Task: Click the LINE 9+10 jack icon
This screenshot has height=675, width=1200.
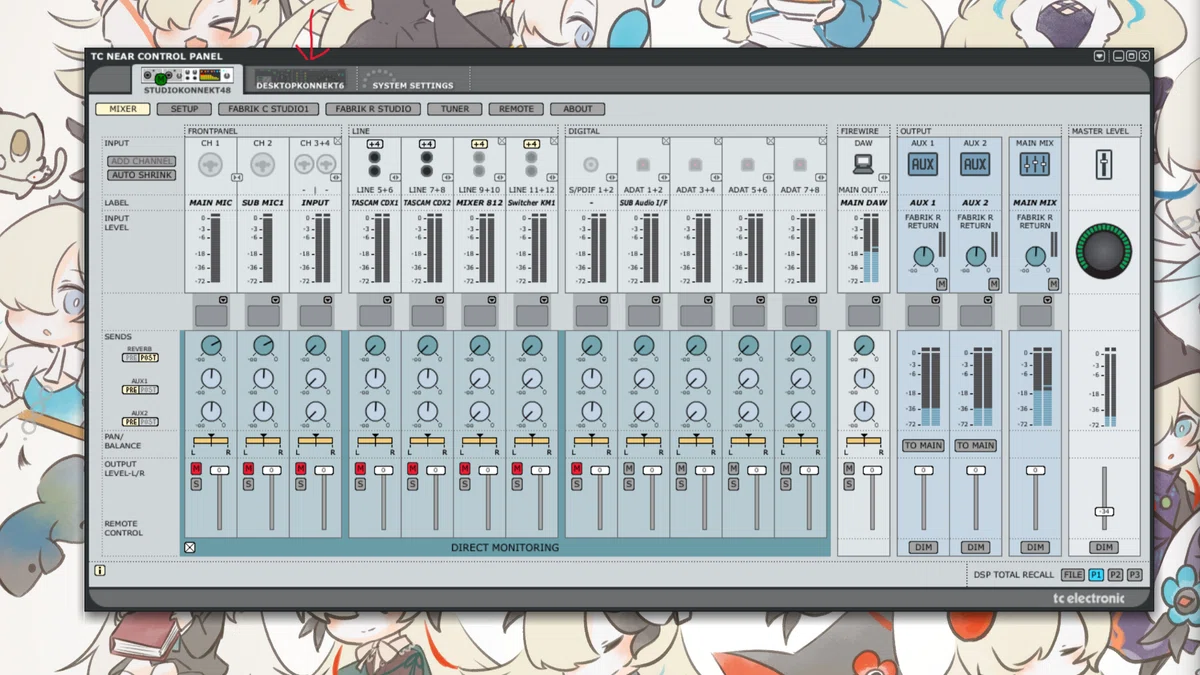Action: 479,164
